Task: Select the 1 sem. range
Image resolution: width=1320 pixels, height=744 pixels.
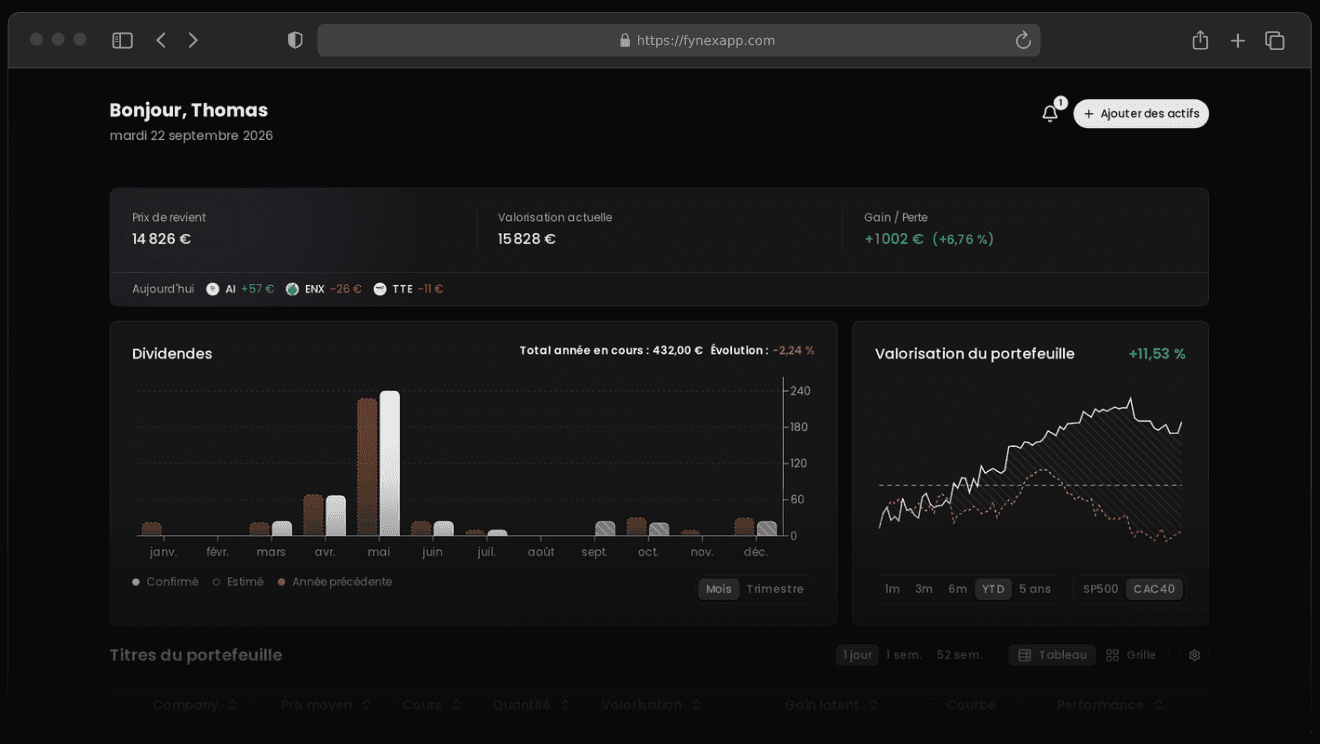Action: click(904, 655)
